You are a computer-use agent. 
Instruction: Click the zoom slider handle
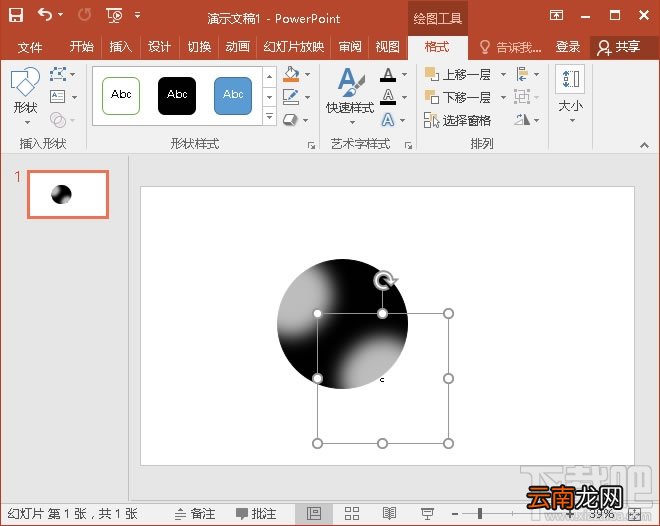(x=479, y=513)
